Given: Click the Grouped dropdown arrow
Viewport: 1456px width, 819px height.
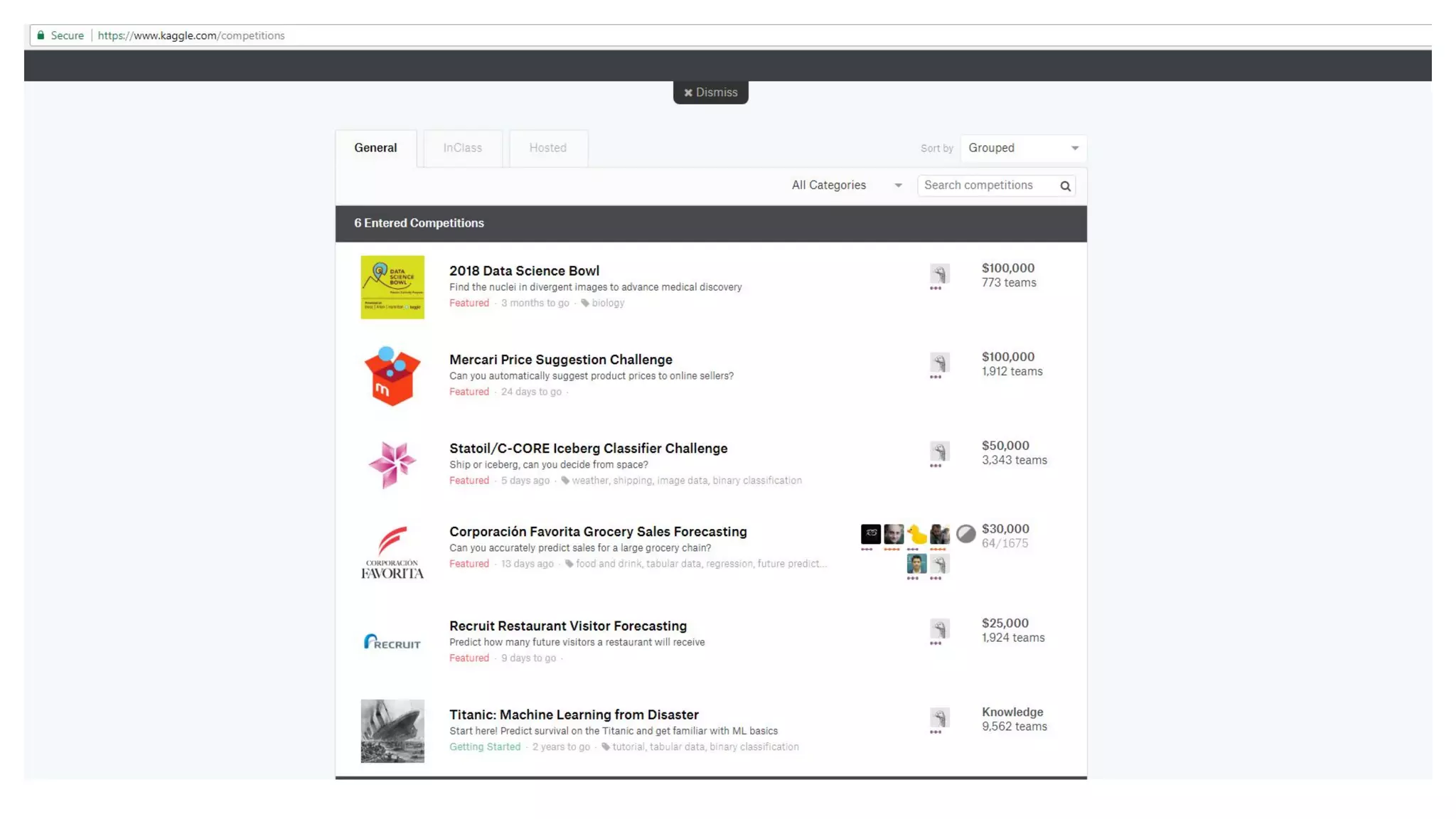Looking at the screenshot, I should tap(1074, 148).
